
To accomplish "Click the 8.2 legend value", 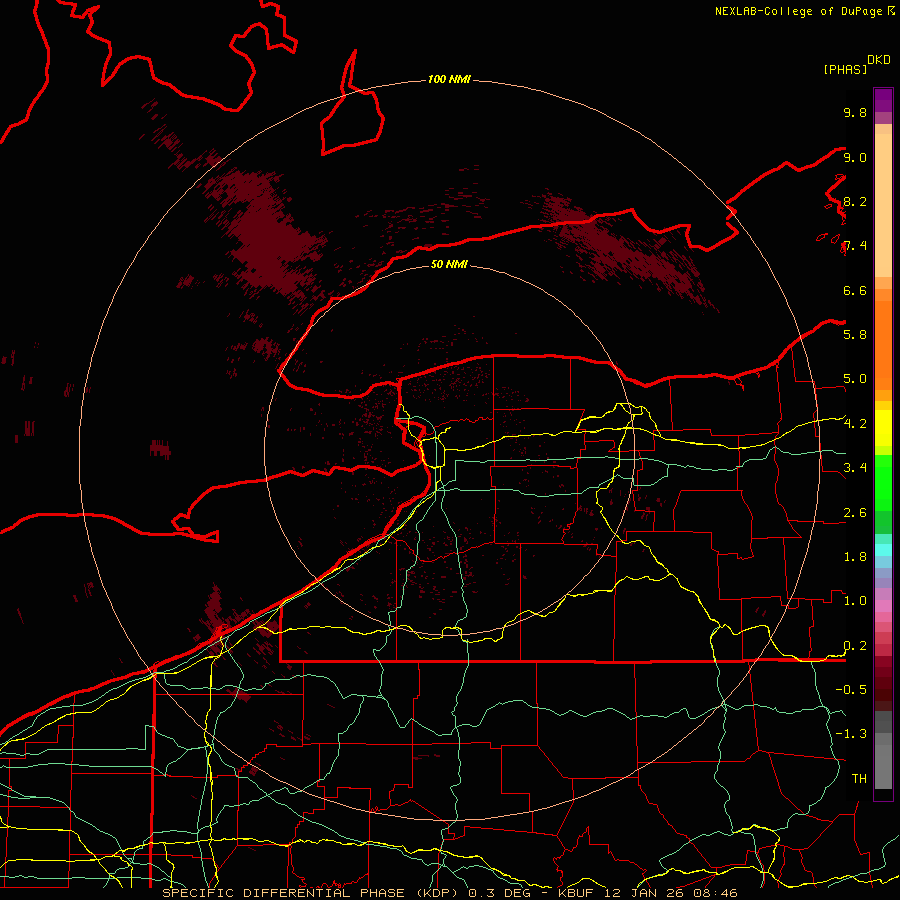I will (x=855, y=201).
